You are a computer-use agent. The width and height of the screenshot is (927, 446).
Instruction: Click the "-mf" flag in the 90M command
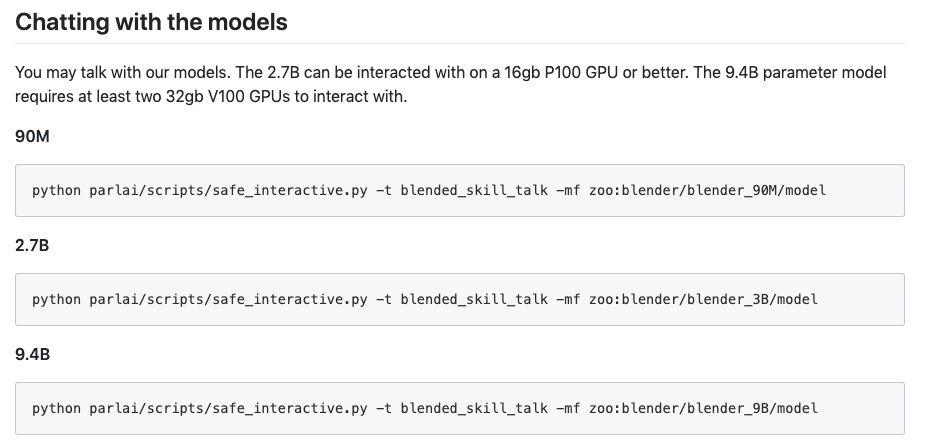[567, 190]
